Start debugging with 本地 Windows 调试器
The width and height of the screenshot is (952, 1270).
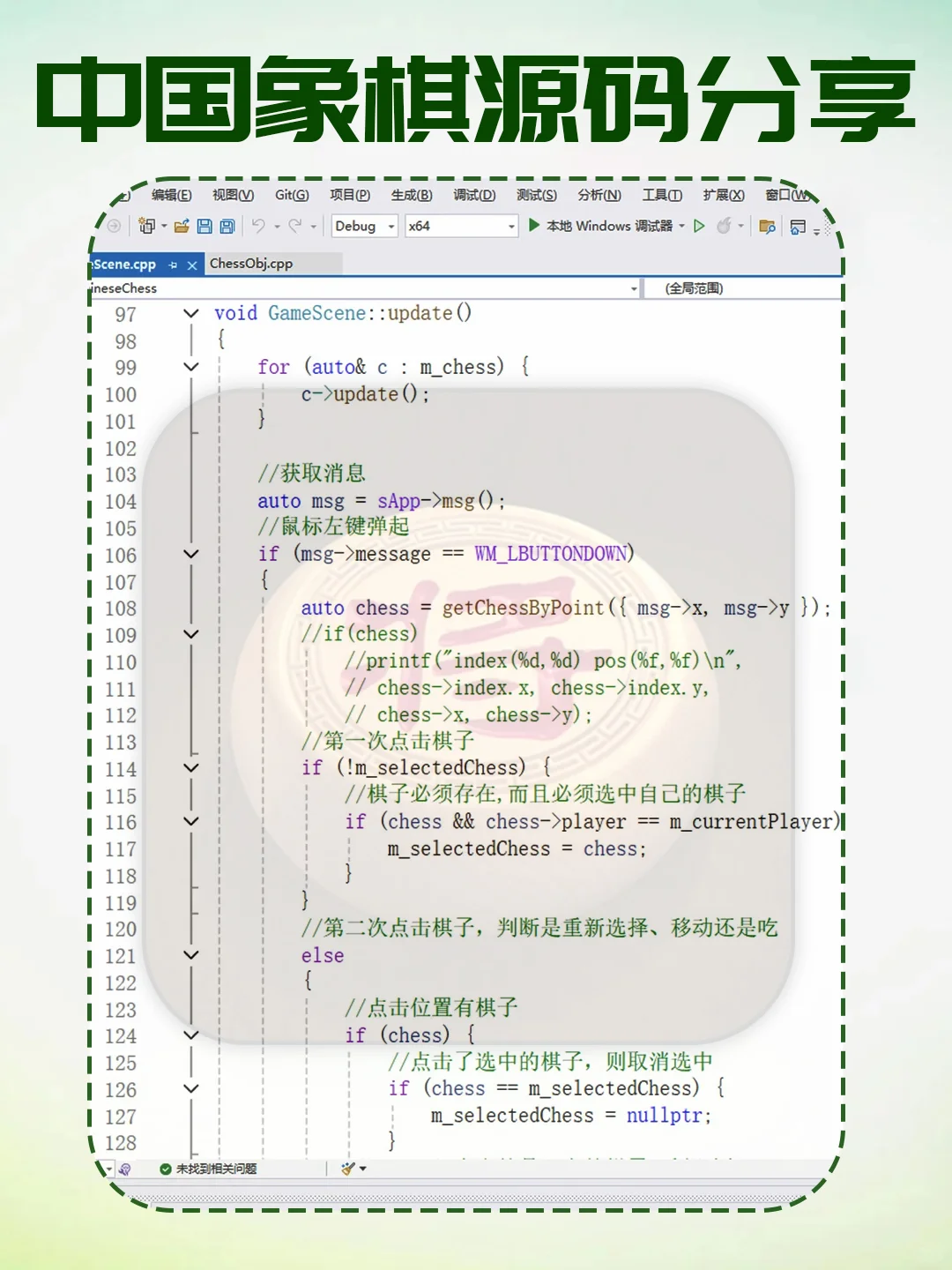pyautogui.click(x=600, y=226)
